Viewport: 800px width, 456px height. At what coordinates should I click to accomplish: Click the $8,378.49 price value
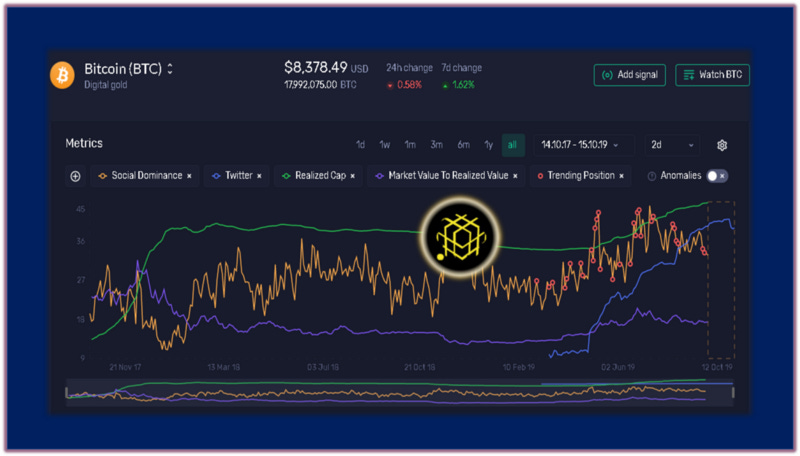tap(315, 67)
